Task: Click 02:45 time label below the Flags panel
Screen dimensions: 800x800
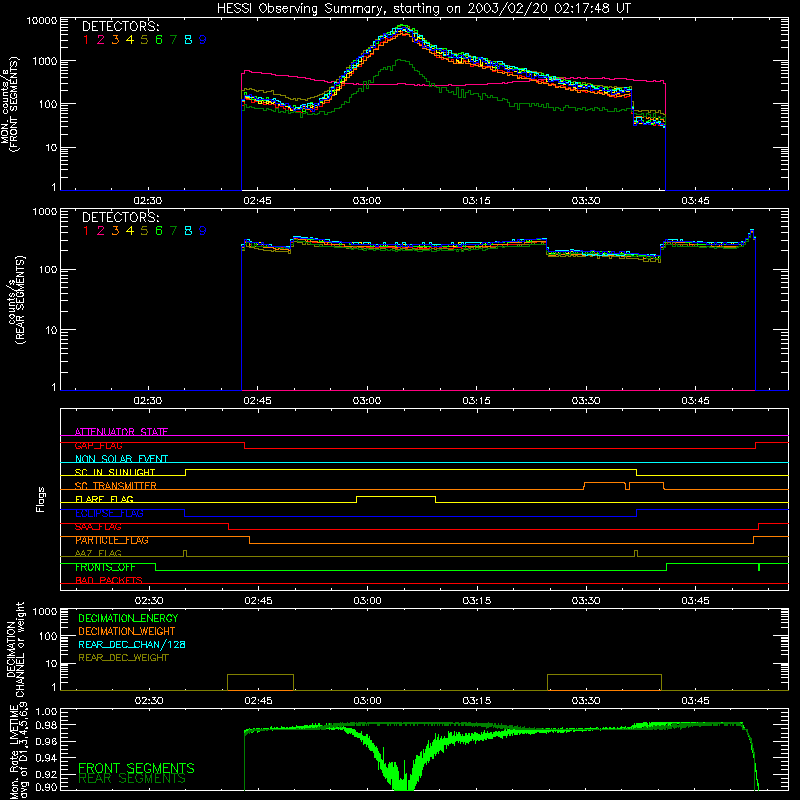Action: 258,601
